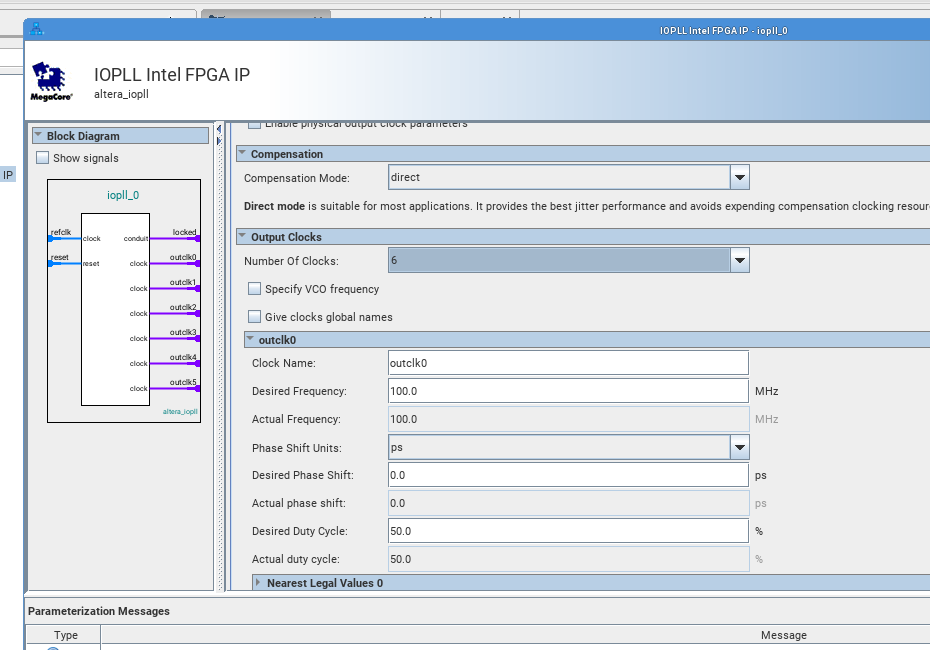Click the reset input port
This screenshot has width=930, height=650.
[51, 263]
